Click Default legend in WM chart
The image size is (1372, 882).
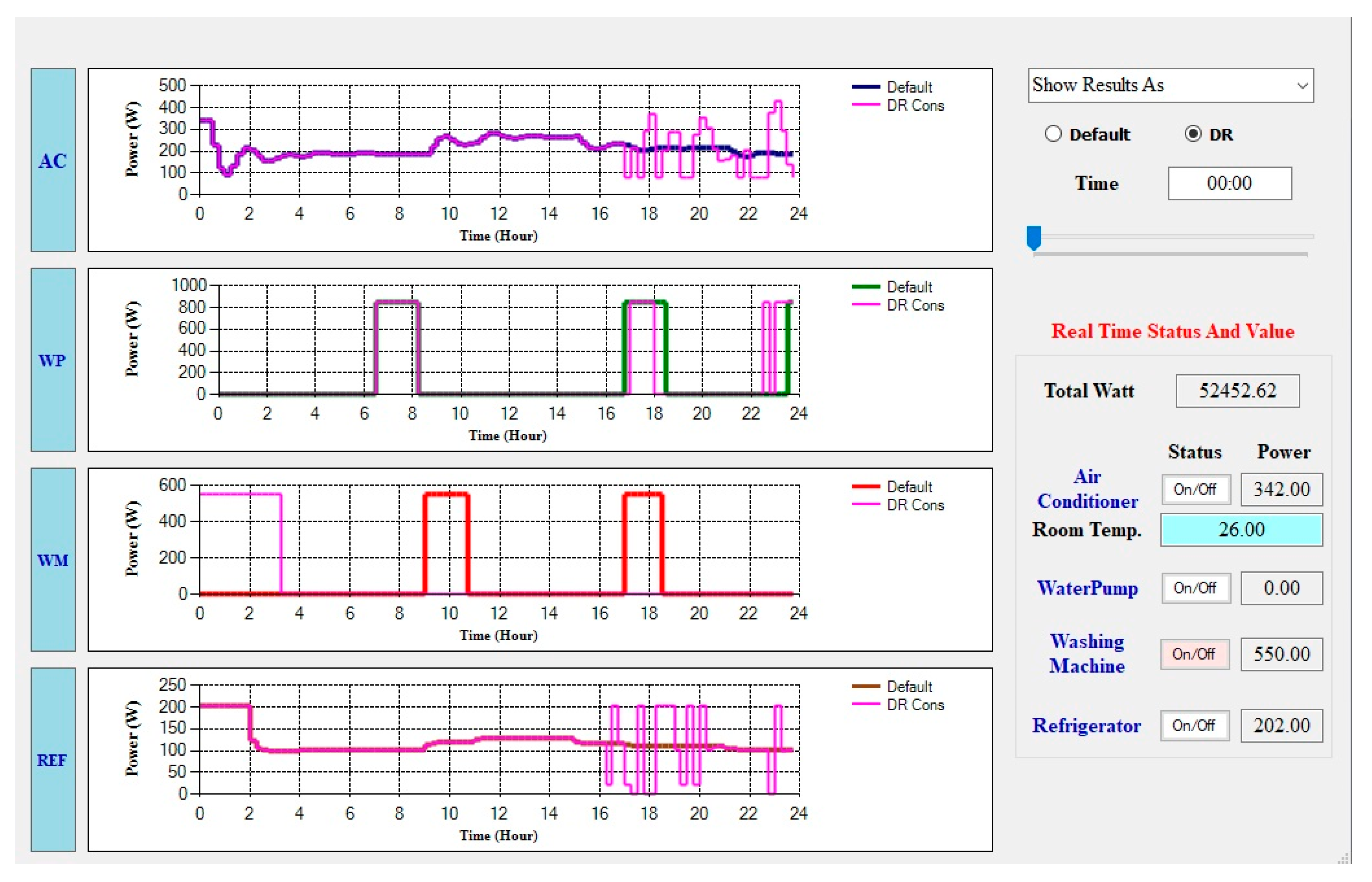tap(909, 487)
